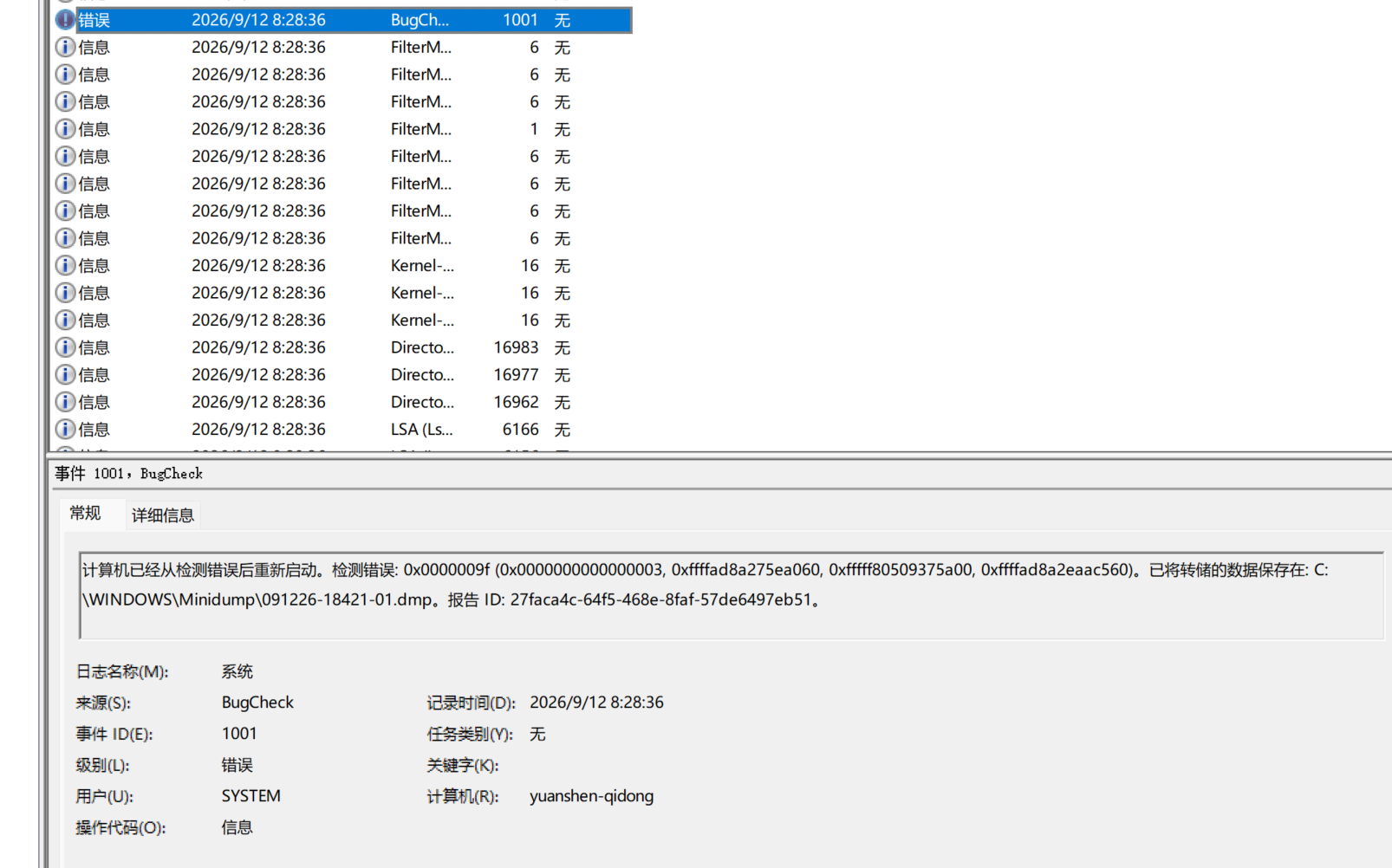
Task: Click event ID 1001 in the highlighted list row
Action: point(520,20)
